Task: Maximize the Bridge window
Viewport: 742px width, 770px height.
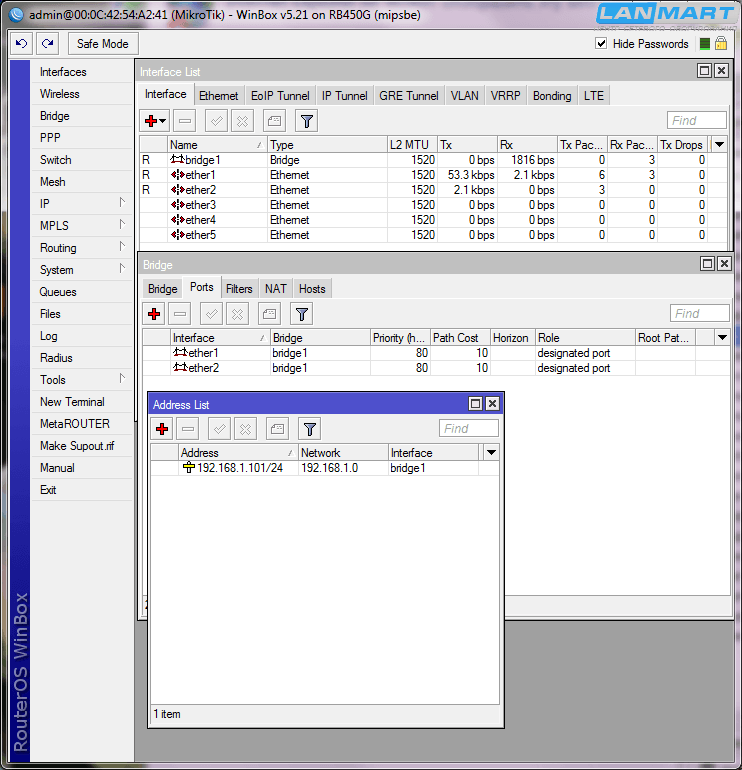Action: click(708, 264)
